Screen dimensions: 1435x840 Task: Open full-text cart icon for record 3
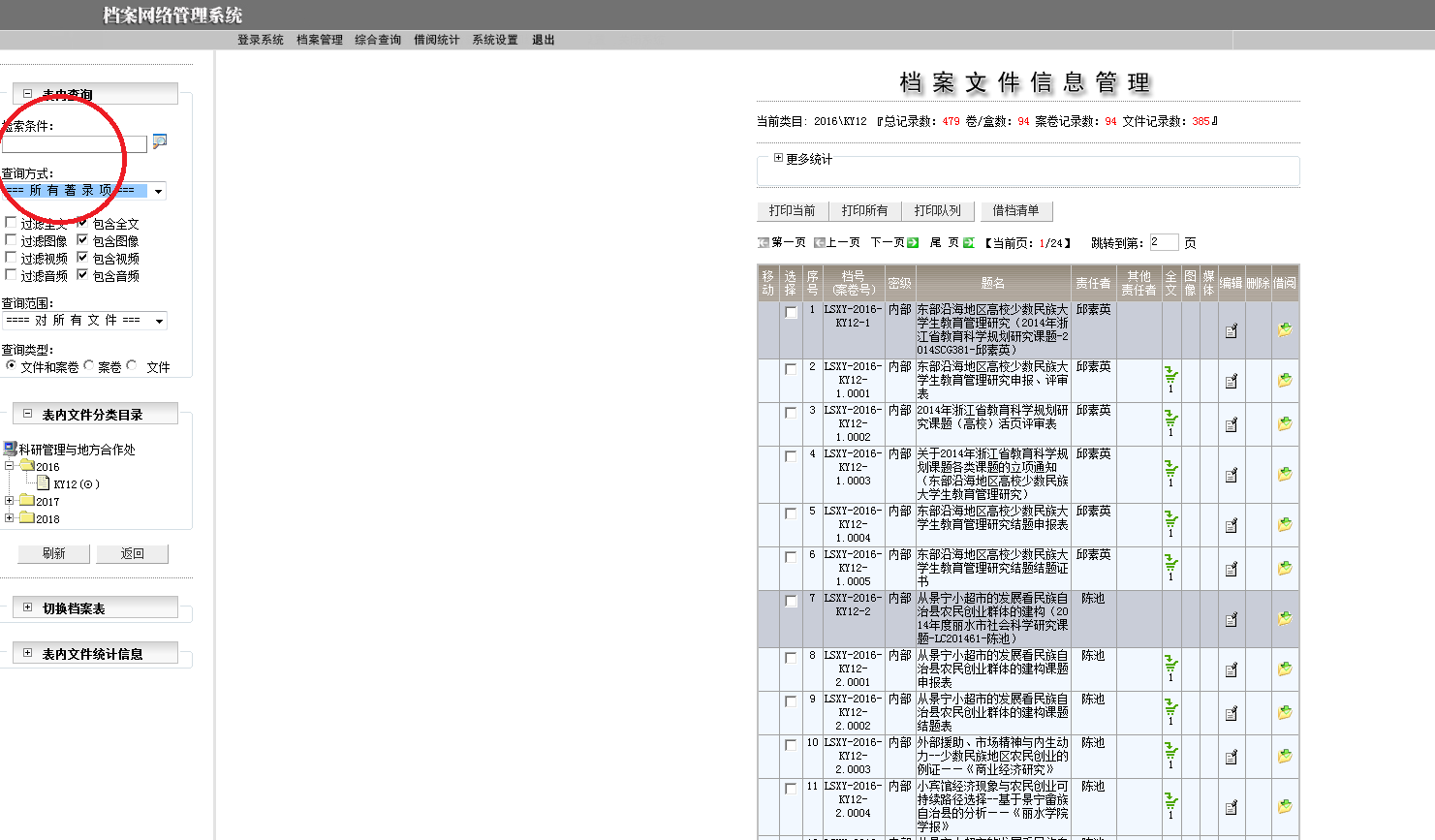pos(1170,421)
